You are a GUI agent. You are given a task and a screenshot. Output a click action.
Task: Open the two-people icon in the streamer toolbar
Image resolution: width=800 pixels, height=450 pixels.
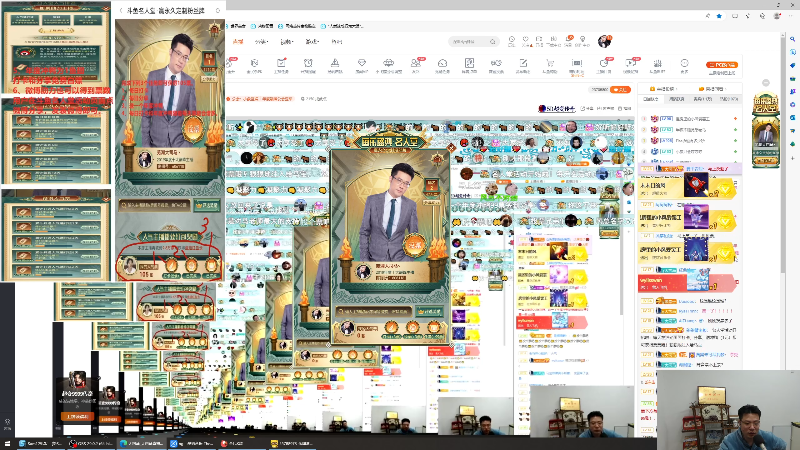click(416, 63)
